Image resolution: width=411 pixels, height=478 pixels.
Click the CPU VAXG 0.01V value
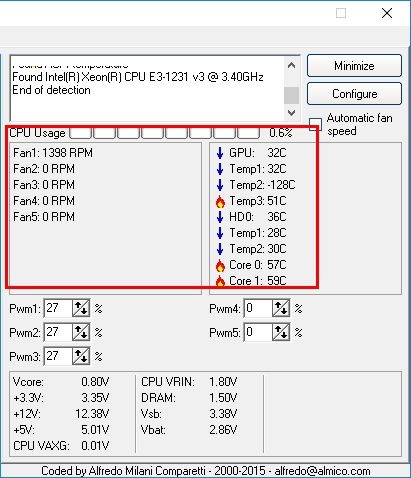(95, 446)
